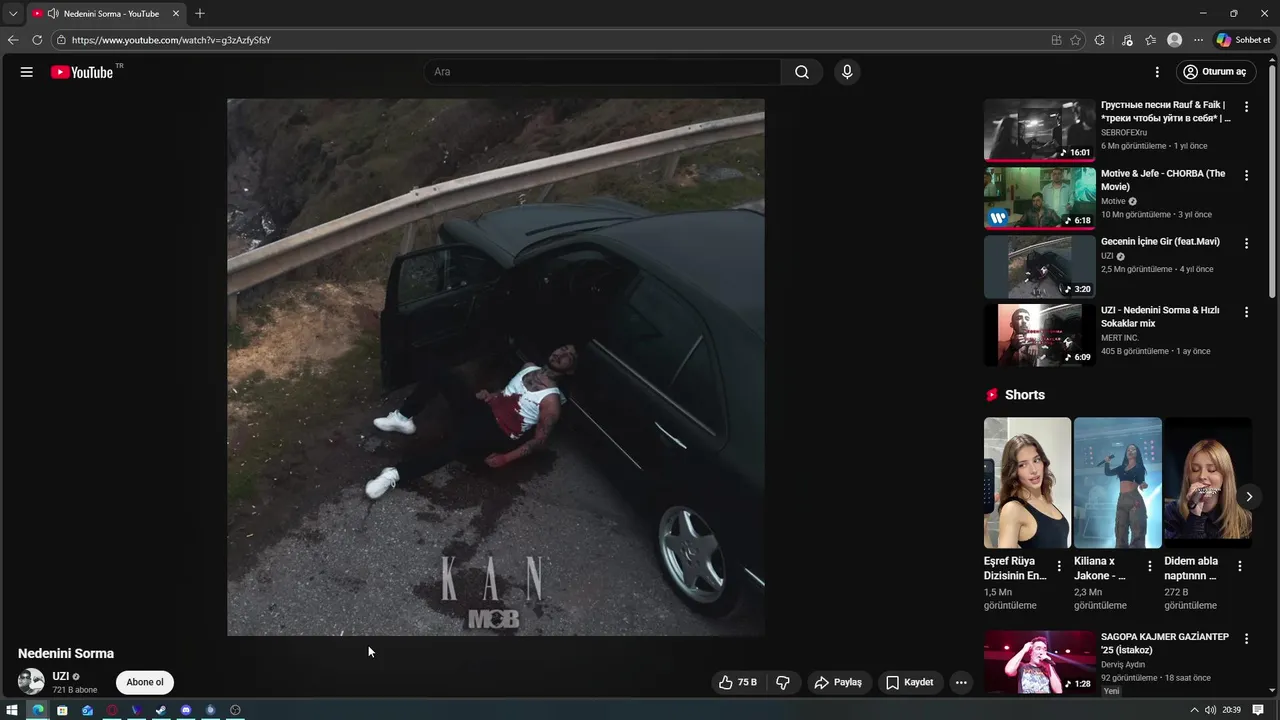Dislike the video with thumbs down
Viewport: 1280px width, 720px height.
pyautogui.click(x=783, y=682)
